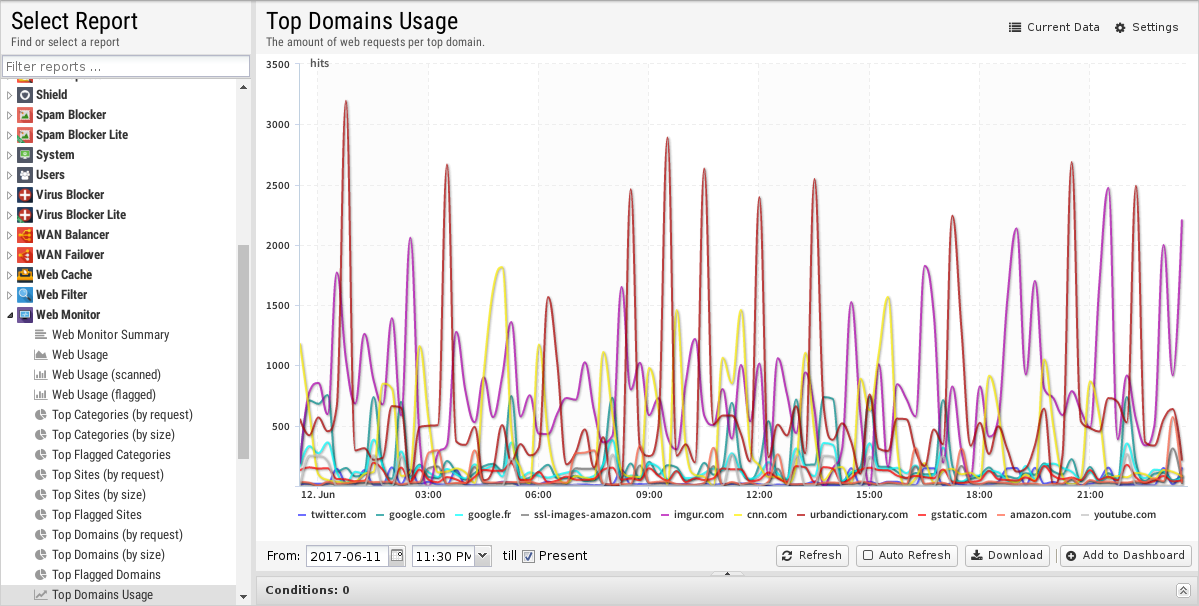Viewport: 1199px width, 606px height.
Task: Toggle the till Present checkbox
Action: click(528, 556)
